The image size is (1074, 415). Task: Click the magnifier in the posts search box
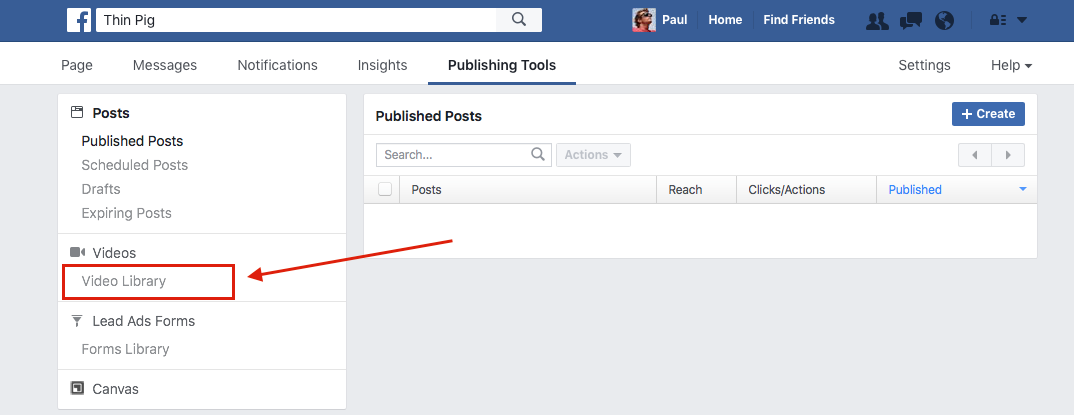(538, 154)
